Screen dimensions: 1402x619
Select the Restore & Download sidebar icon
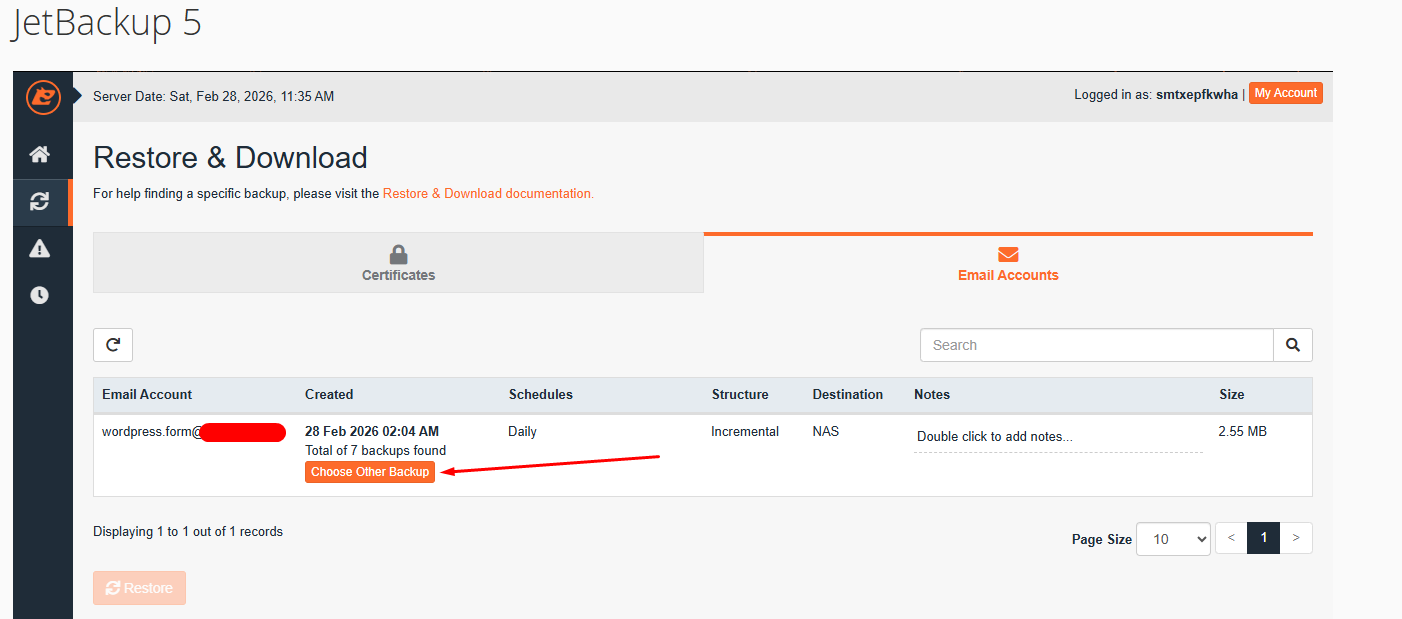coord(40,202)
